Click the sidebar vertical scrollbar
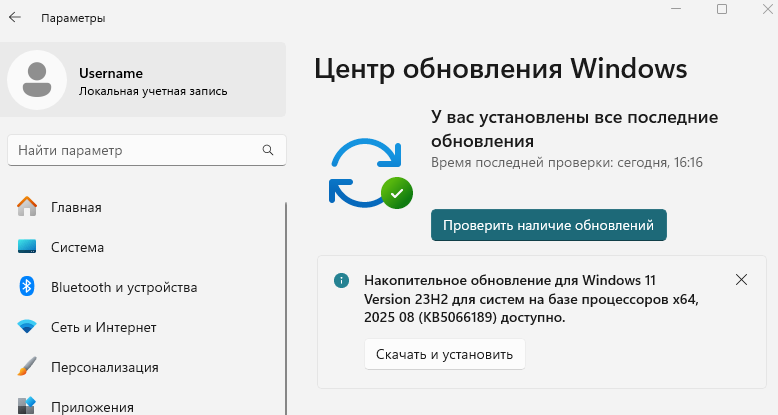 (x=286, y=308)
